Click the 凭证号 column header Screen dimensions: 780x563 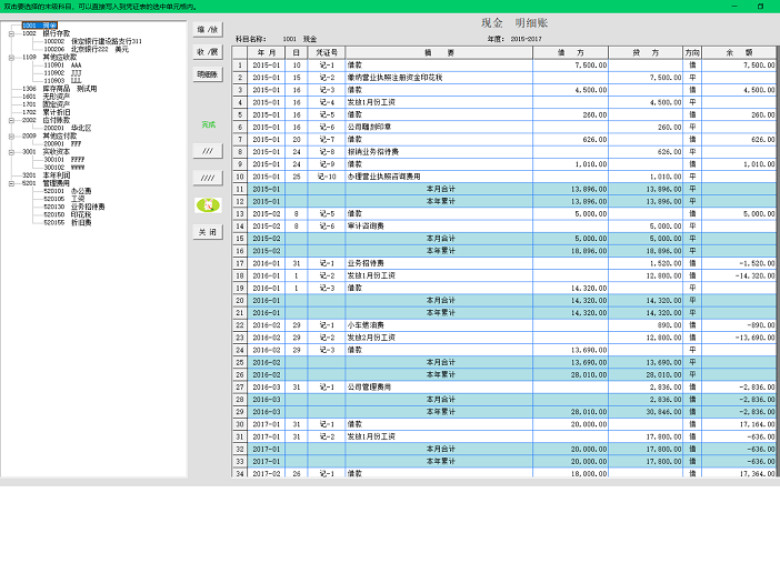tap(326, 53)
